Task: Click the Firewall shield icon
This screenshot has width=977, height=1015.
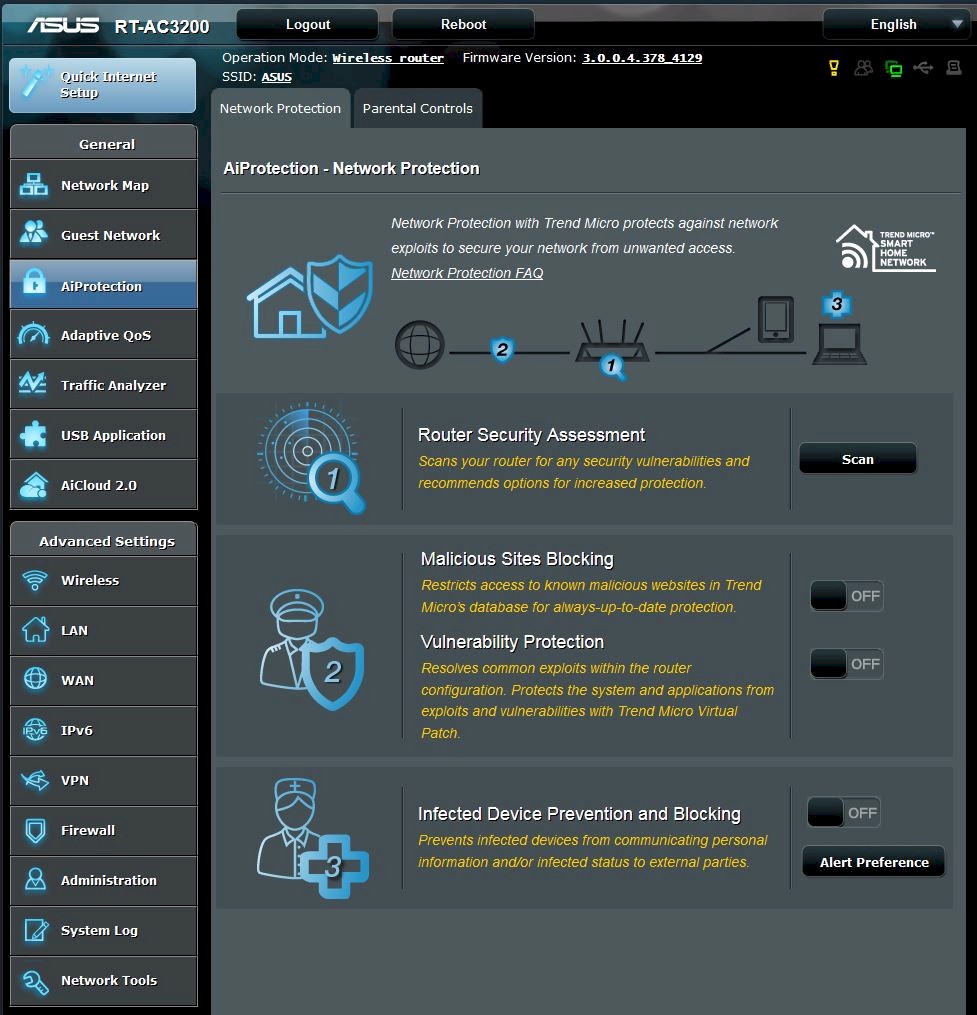Action: tap(36, 831)
